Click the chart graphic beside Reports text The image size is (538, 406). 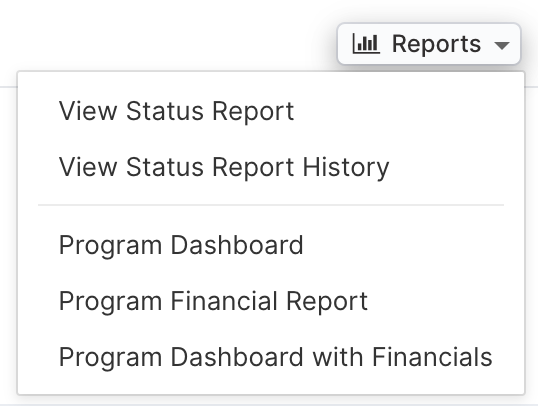pyautogui.click(x=366, y=44)
